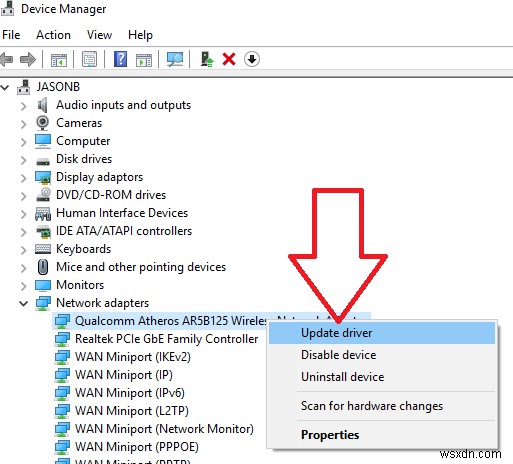Select the JASONB computer name
Image resolution: width=513 pixels, height=464 pixels.
pyautogui.click(x=58, y=87)
